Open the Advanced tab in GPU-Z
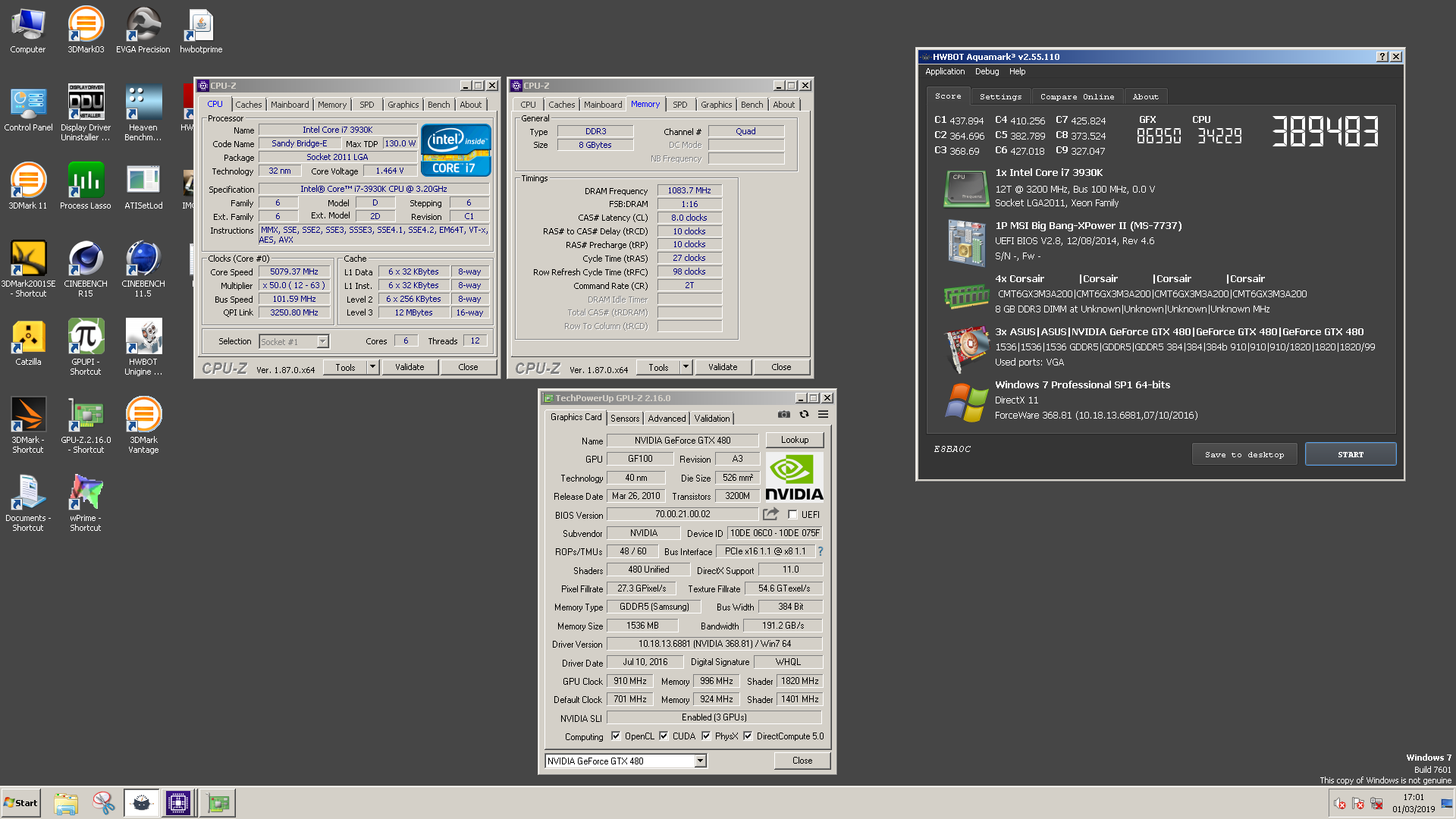The image size is (1456, 819). point(667,418)
